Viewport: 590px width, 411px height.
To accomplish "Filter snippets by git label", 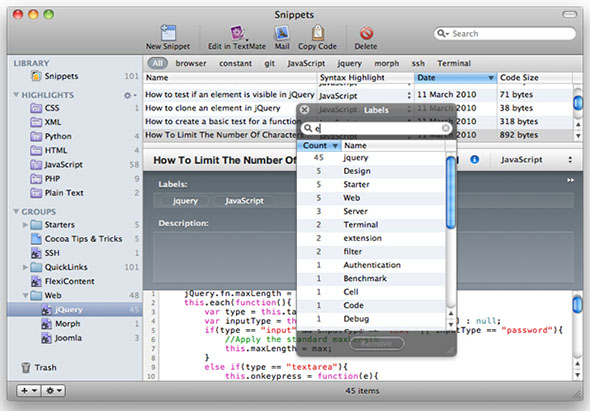I will pos(269,63).
